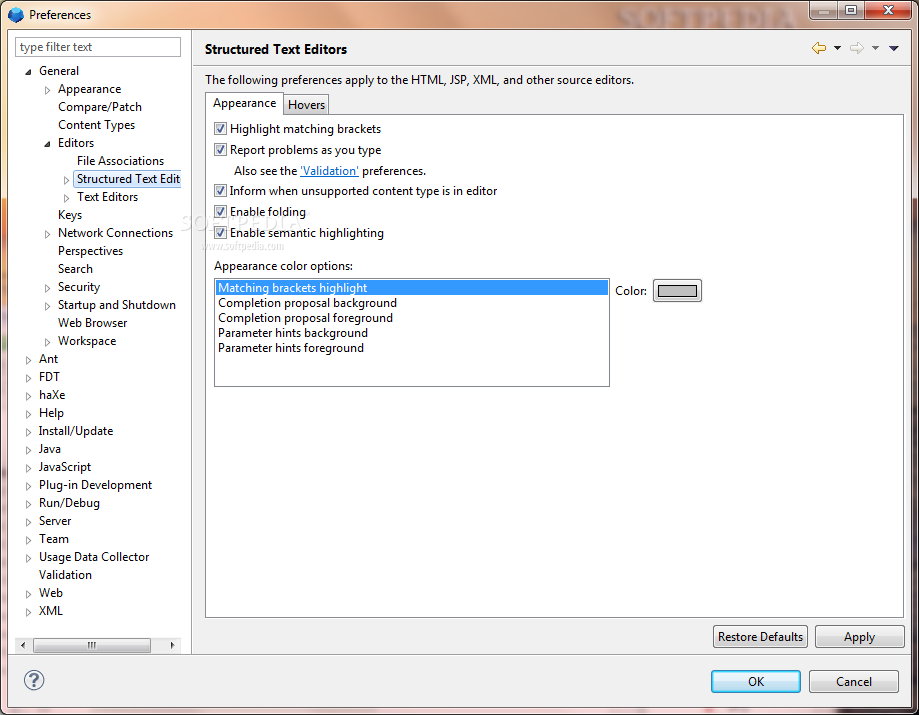The width and height of the screenshot is (919, 715).
Task: Expand the Team preferences node
Action: (28, 540)
